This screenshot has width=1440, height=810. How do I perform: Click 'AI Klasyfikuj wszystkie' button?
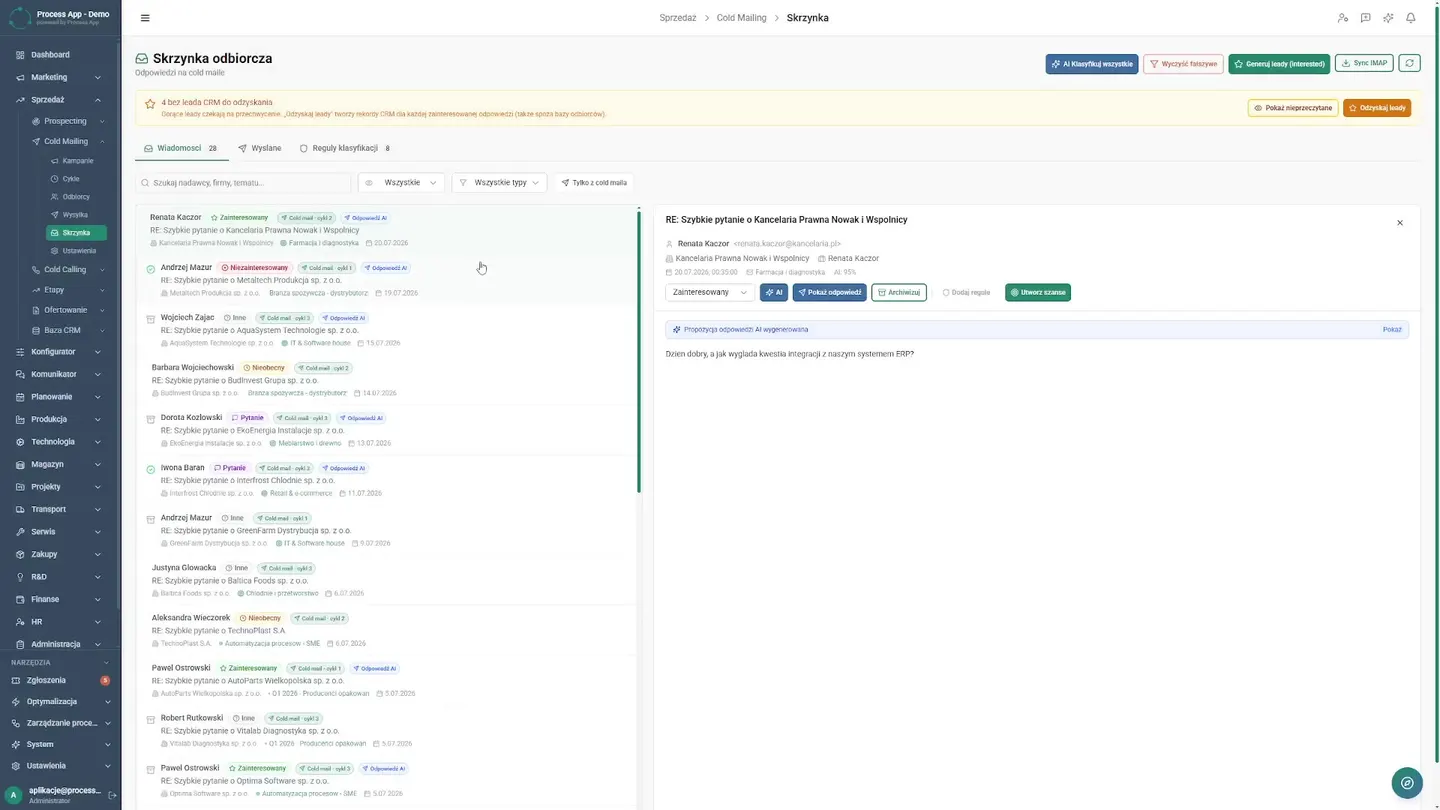tap(1092, 63)
